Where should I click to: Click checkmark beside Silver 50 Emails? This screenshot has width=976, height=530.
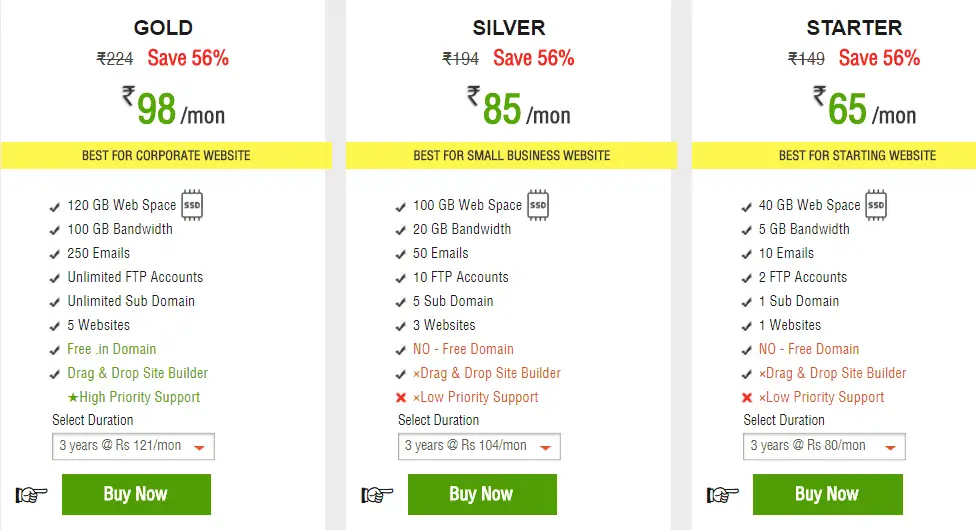pyautogui.click(x=401, y=254)
